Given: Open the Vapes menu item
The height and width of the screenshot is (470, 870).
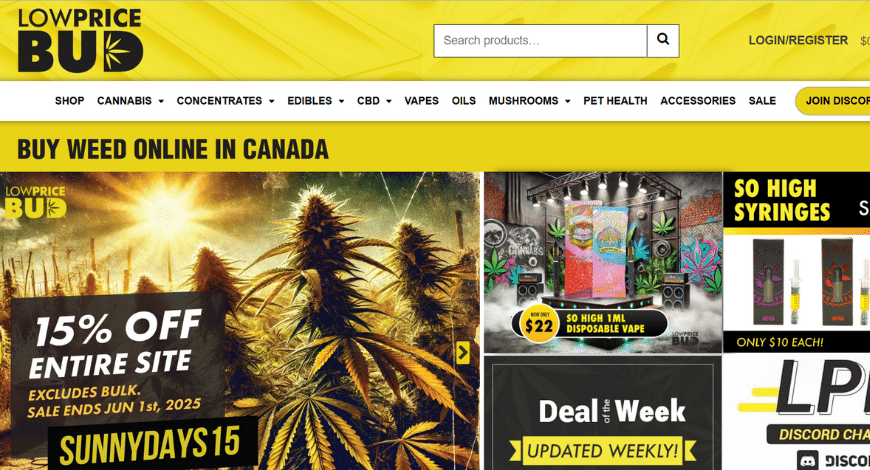Looking at the screenshot, I should click(x=421, y=101).
